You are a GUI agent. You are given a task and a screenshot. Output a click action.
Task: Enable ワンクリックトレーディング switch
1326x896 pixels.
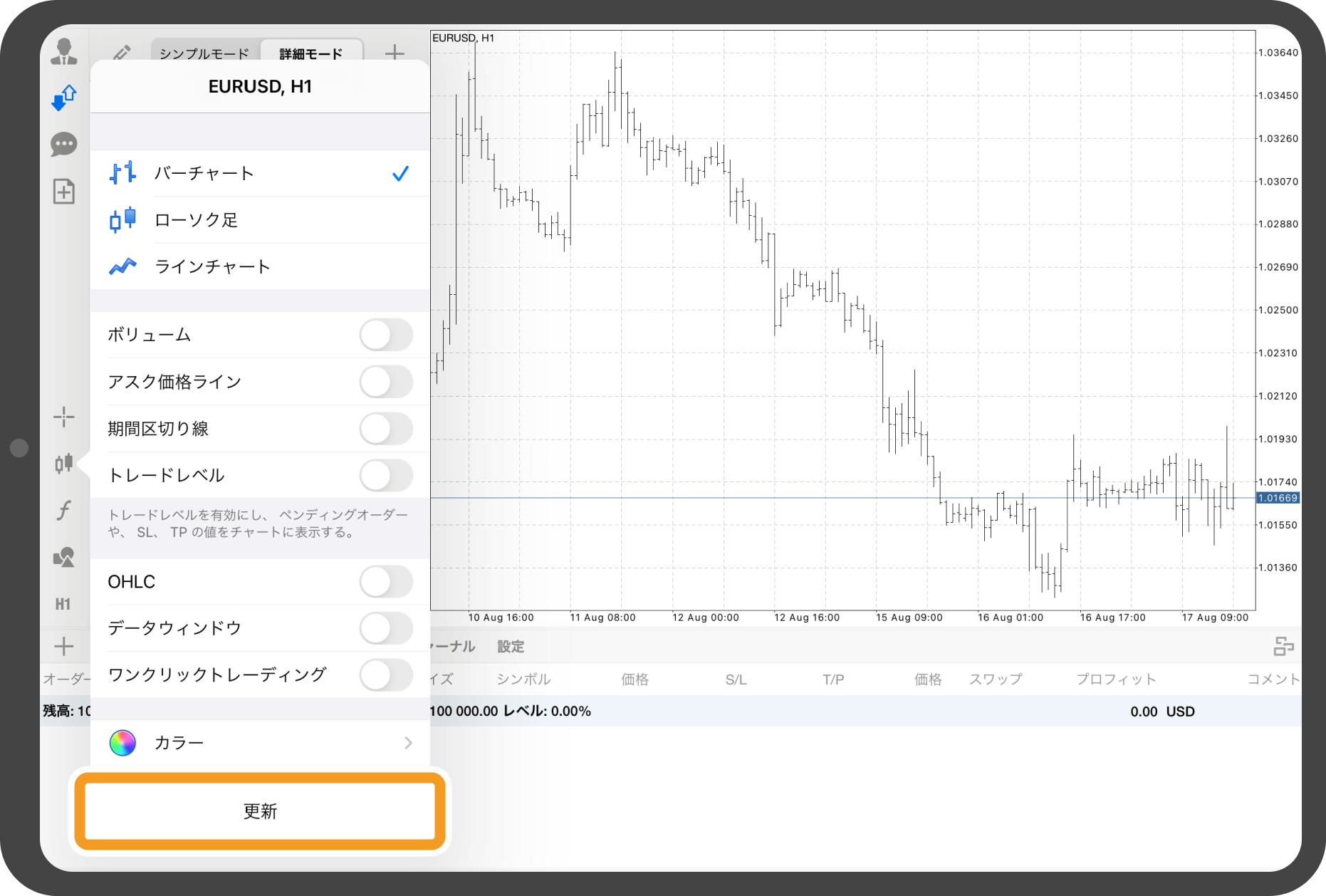point(386,674)
